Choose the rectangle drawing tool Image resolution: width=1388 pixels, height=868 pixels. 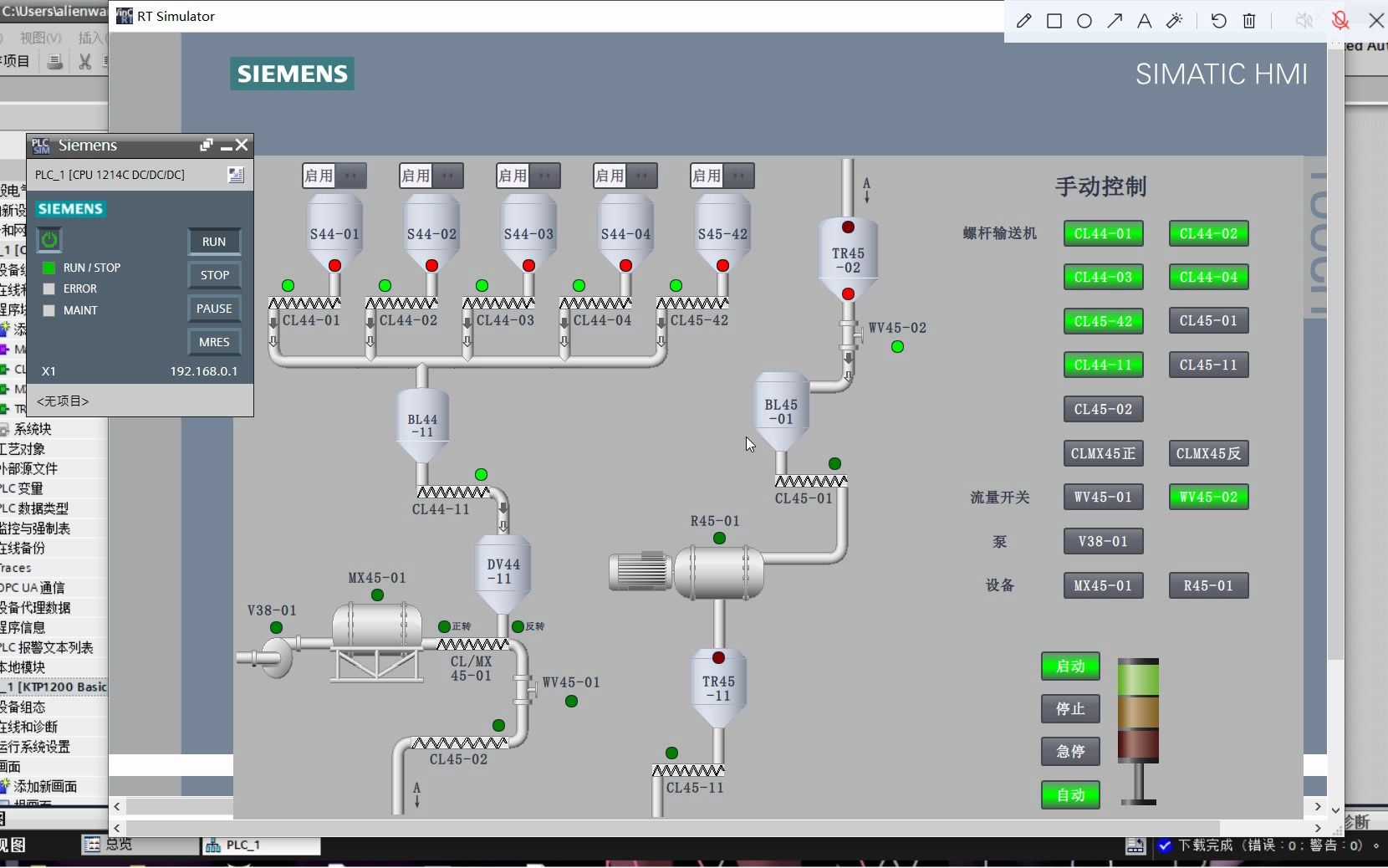[x=1054, y=21]
